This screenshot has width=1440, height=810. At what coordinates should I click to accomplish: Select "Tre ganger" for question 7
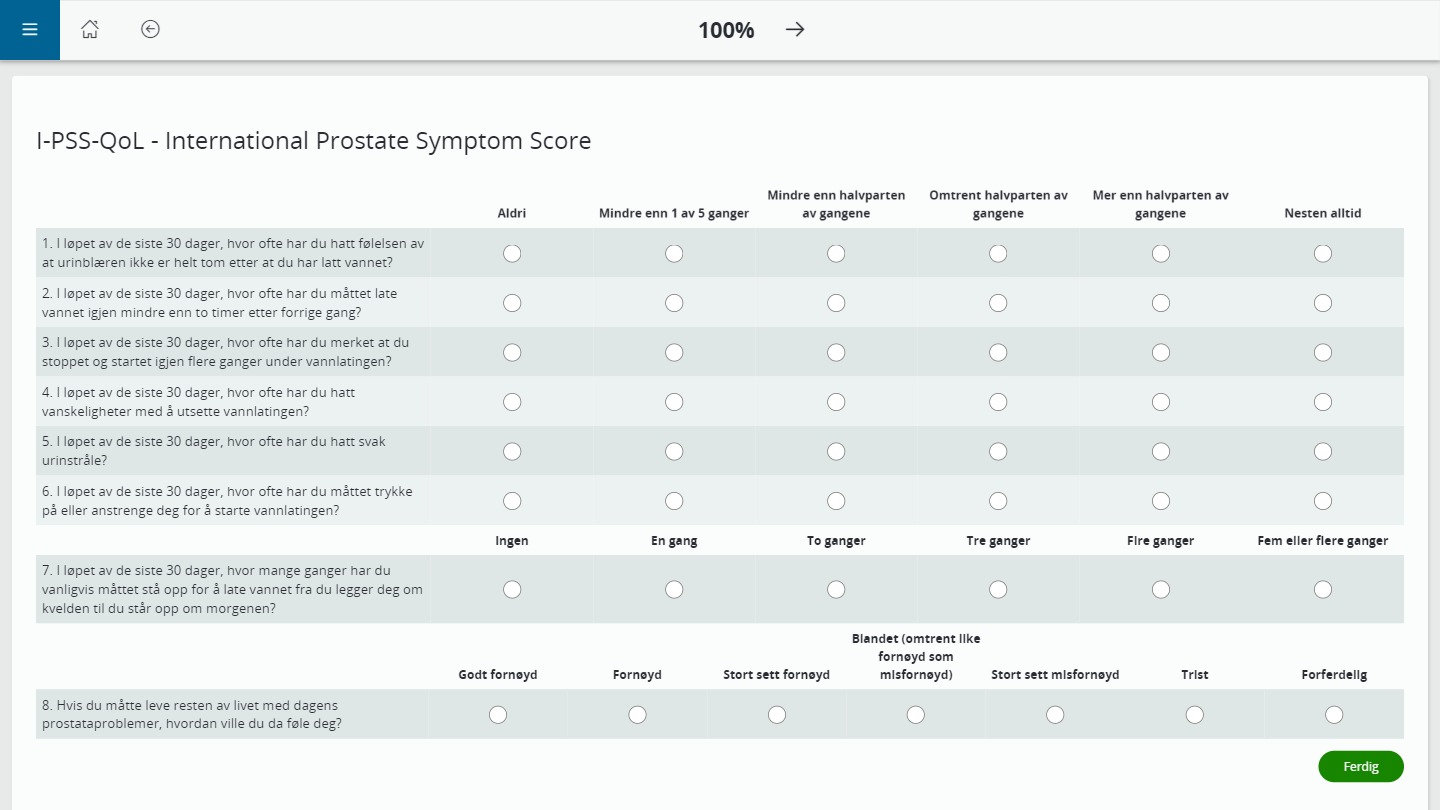[998, 589]
